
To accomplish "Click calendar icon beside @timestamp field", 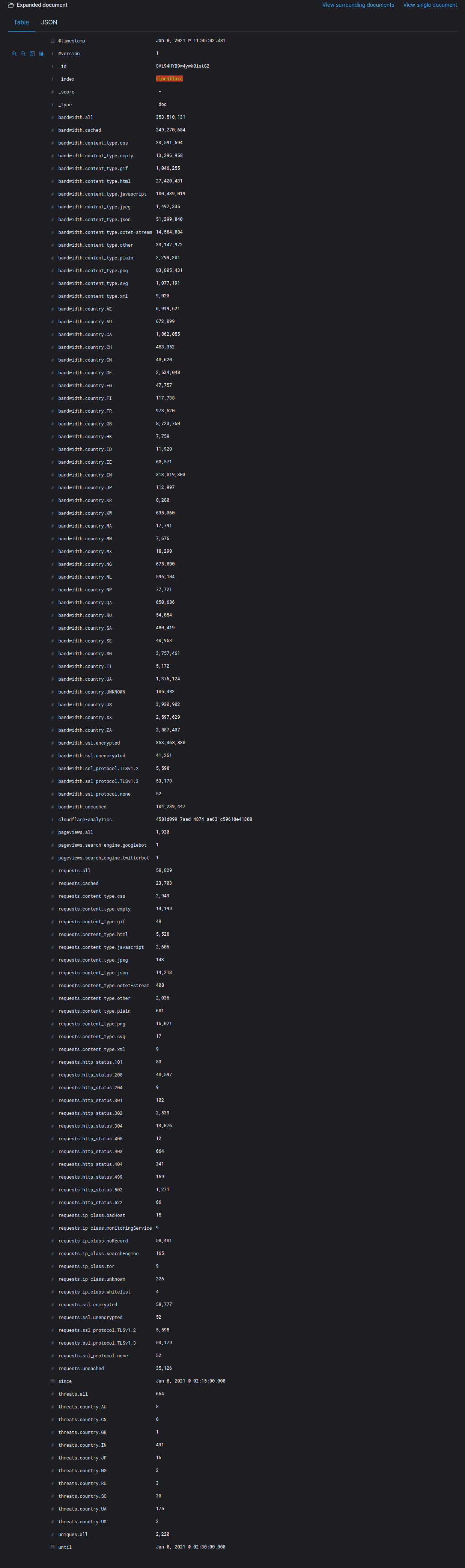I will click(x=52, y=41).
